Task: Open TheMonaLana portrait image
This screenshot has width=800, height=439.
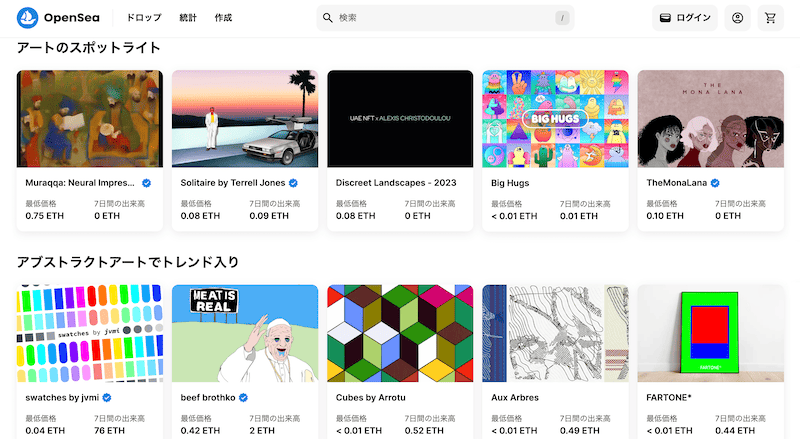Action: (x=710, y=118)
